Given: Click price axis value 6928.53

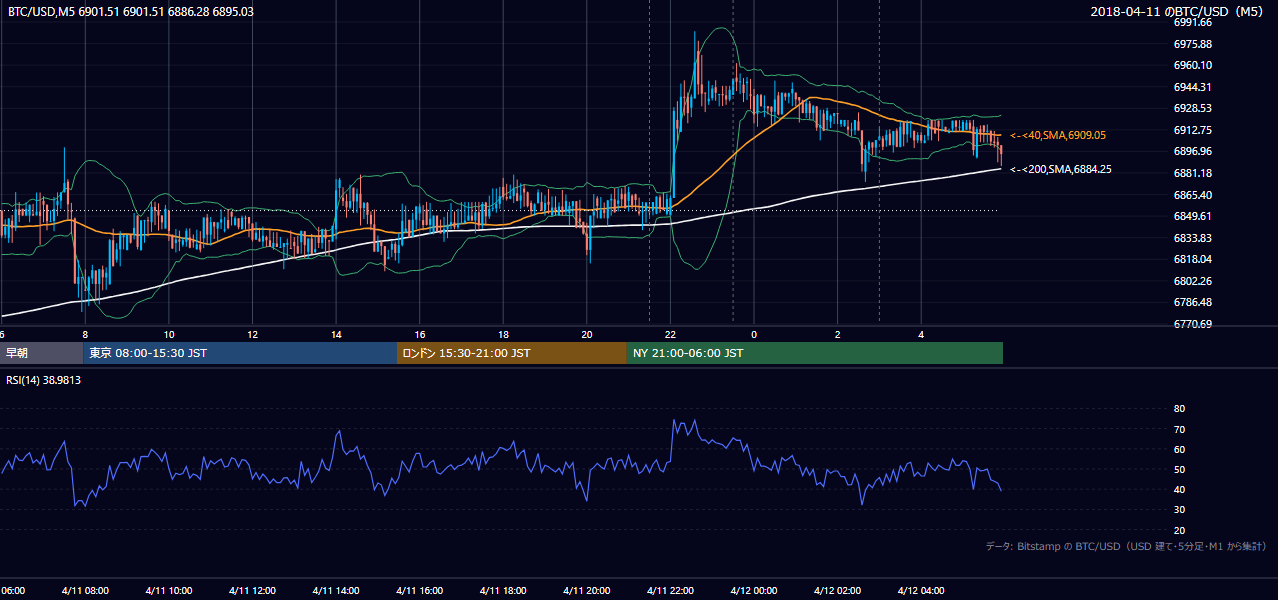Looking at the screenshot, I should [1192, 108].
